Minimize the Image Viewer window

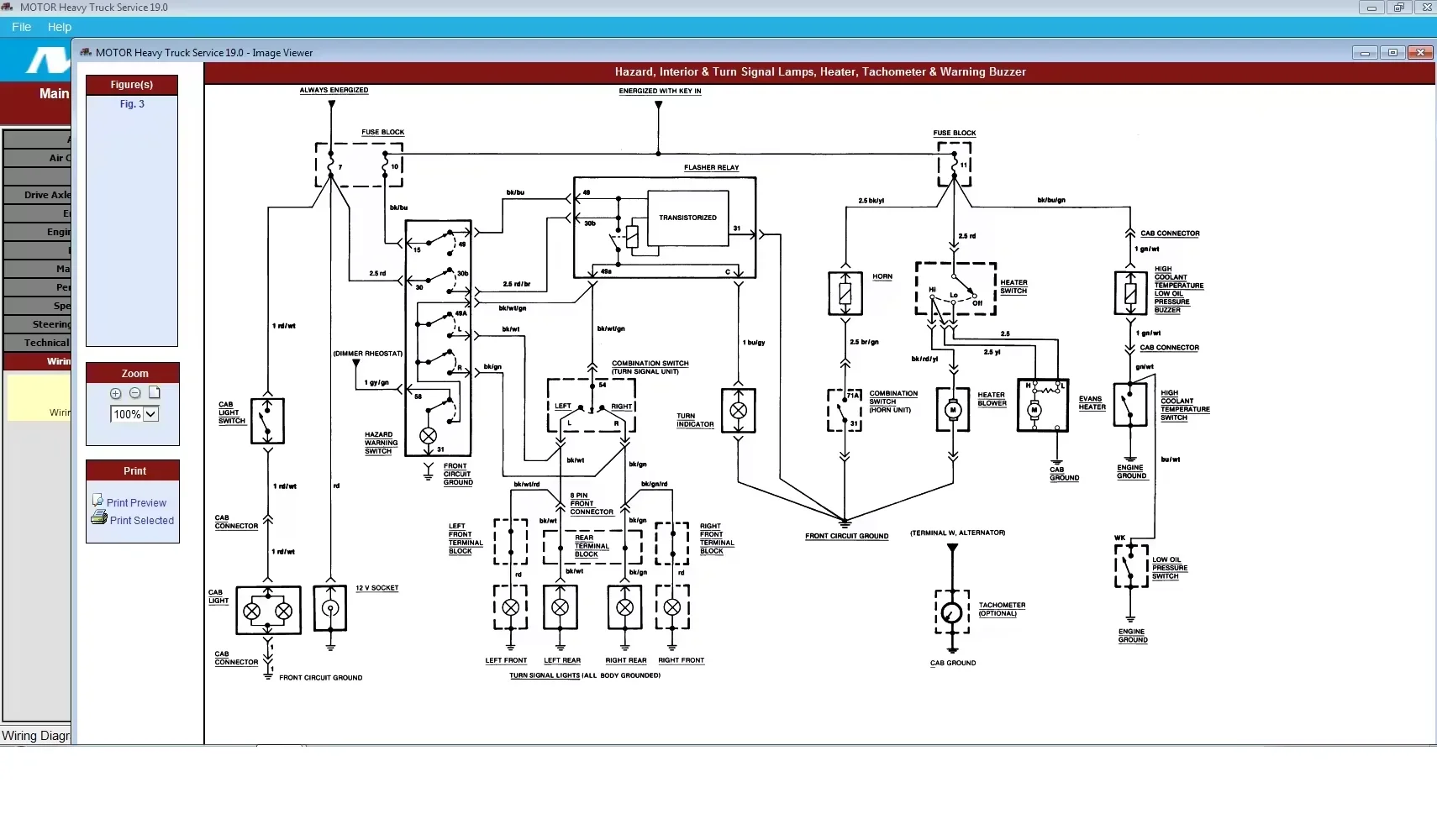click(1365, 53)
